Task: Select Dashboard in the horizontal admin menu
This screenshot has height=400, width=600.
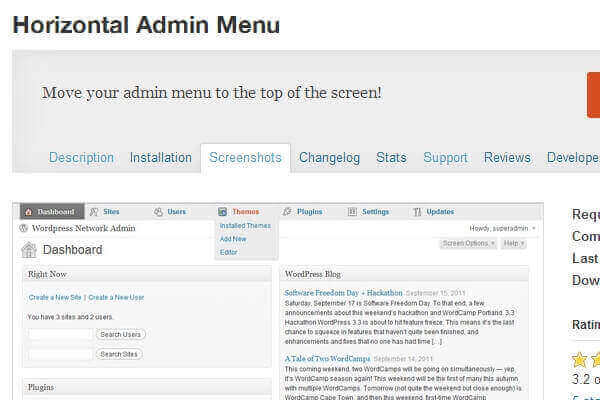Action: coord(52,212)
